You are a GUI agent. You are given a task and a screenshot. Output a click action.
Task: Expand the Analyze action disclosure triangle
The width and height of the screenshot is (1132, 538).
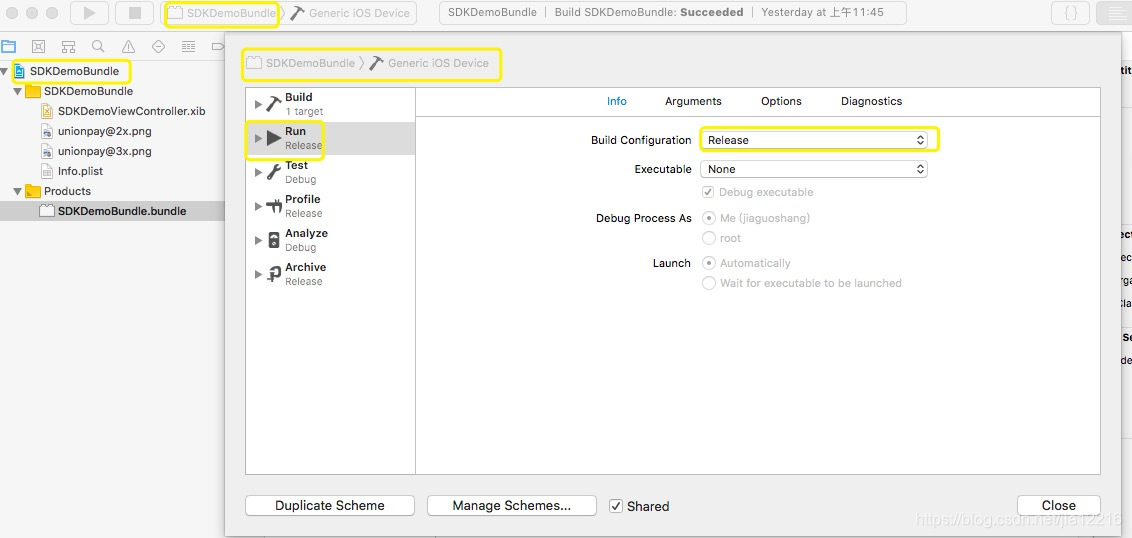(258, 240)
